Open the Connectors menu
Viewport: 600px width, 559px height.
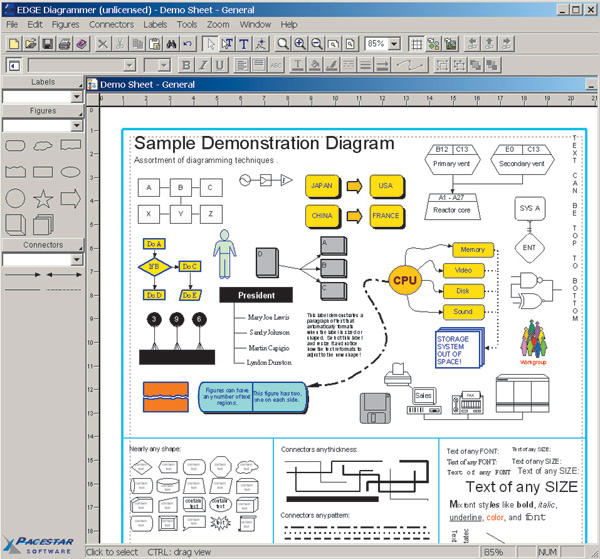click(111, 23)
